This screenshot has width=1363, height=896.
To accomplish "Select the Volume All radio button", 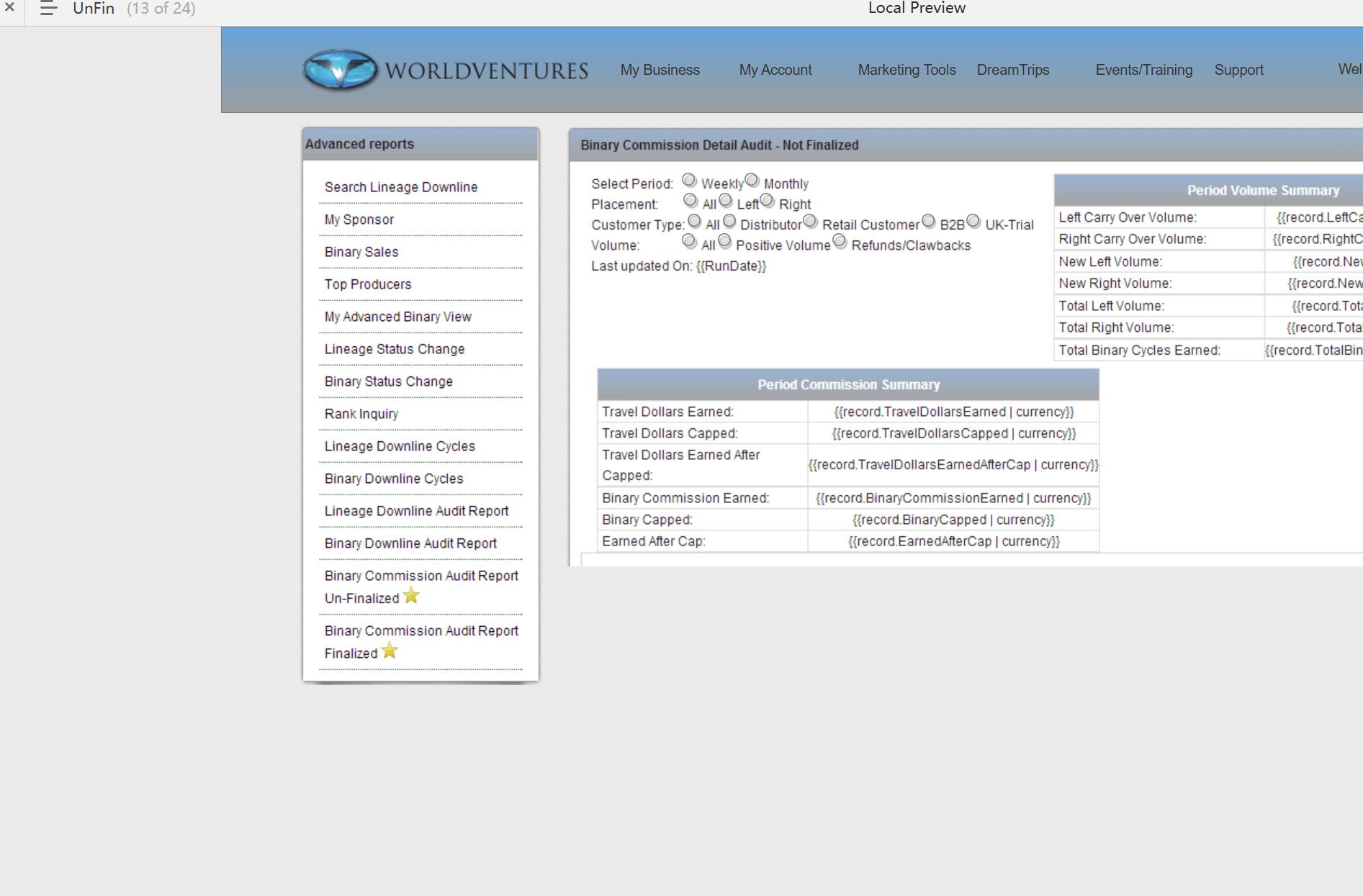I will point(690,242).
